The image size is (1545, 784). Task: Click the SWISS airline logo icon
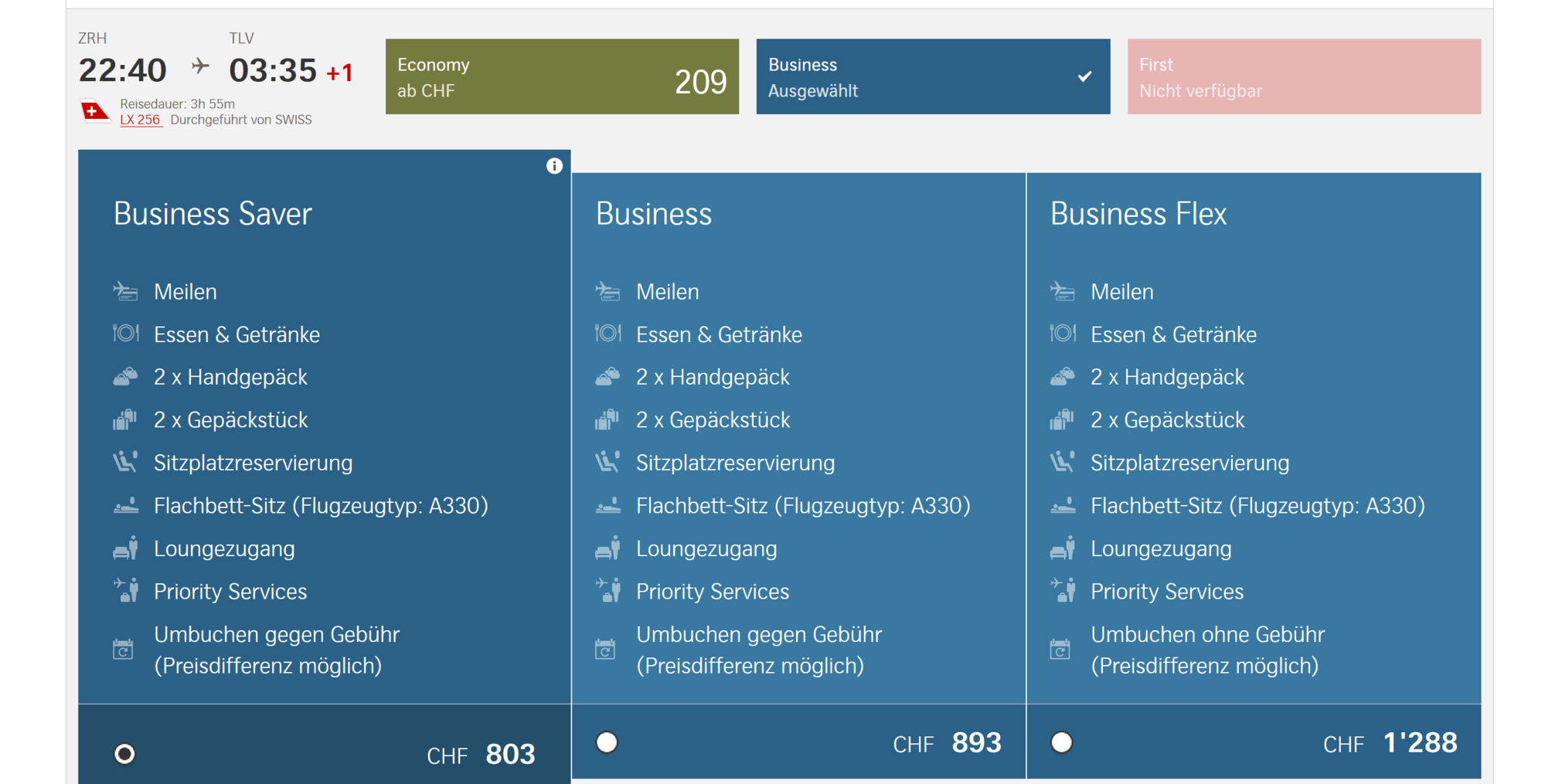click(94, 112)
